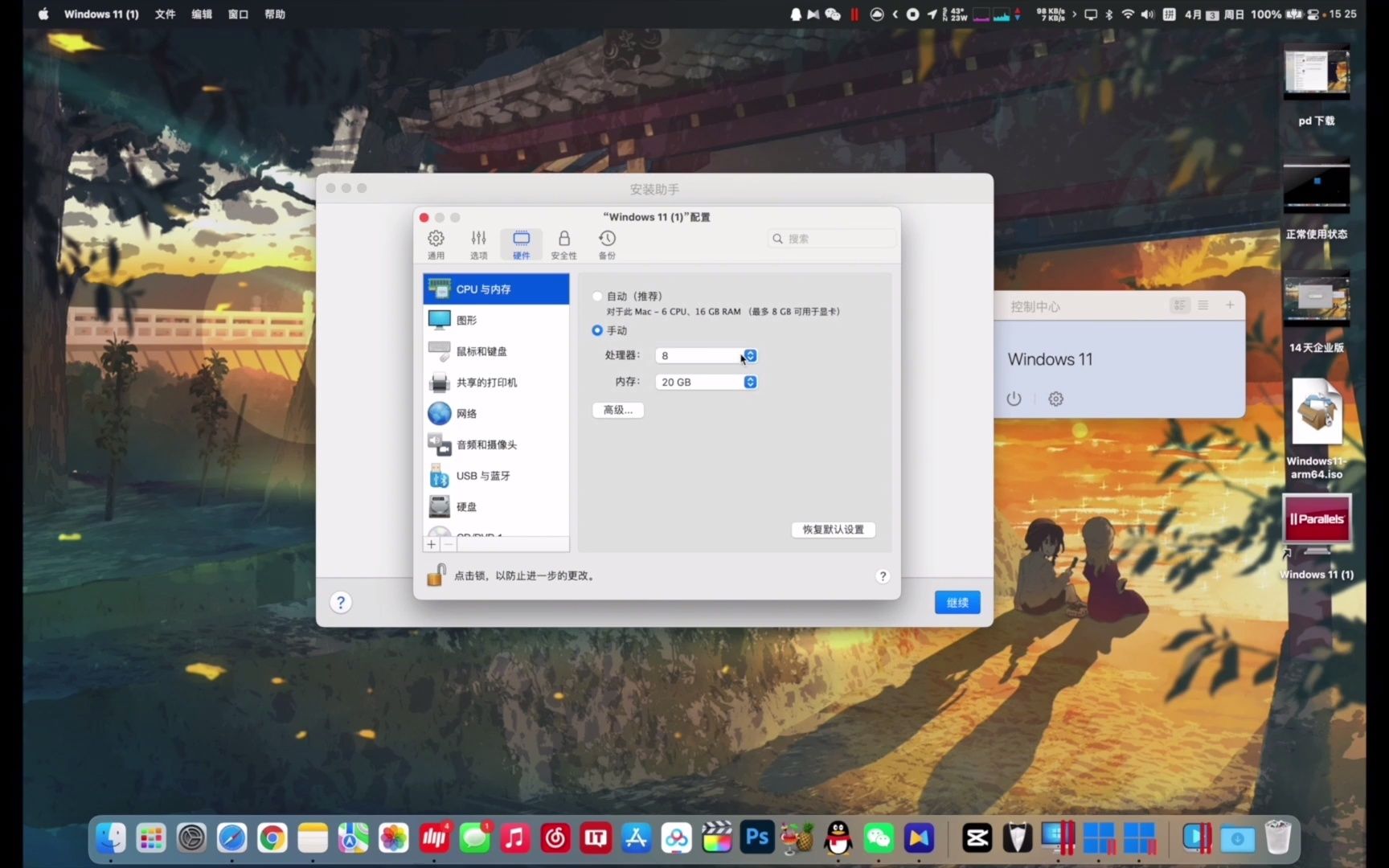Open 硬盘 configuration
The width and height of the screenshot is (1389, 868).
pos(466,506)
